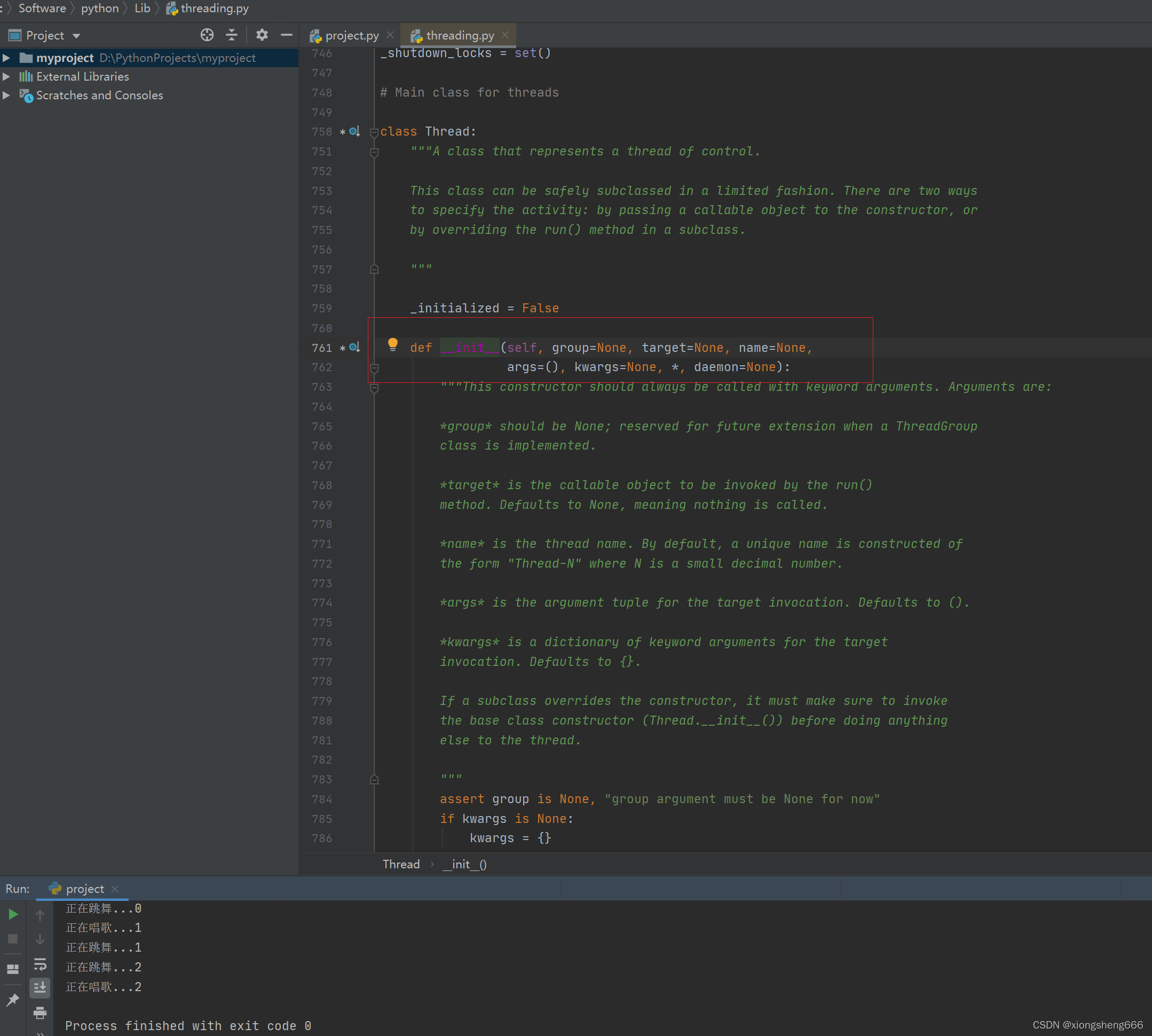Image resolution: width=1152 pixels, height=1036 pixels.
Task: Select the project tab in Run panel
Action: coord(84,889)
